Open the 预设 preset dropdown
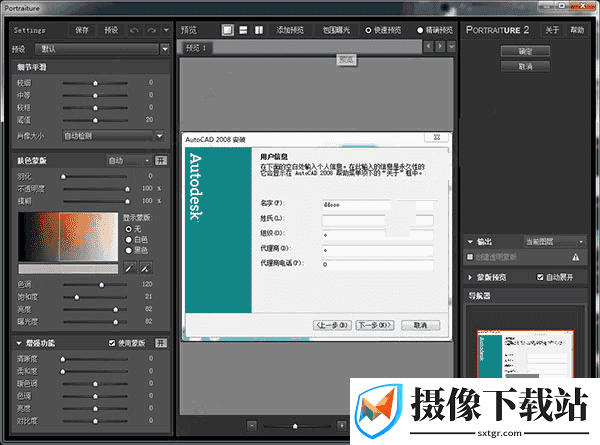The width and height of the screenshot is (600, 445). pyautogui.click(x=102, y=49)
